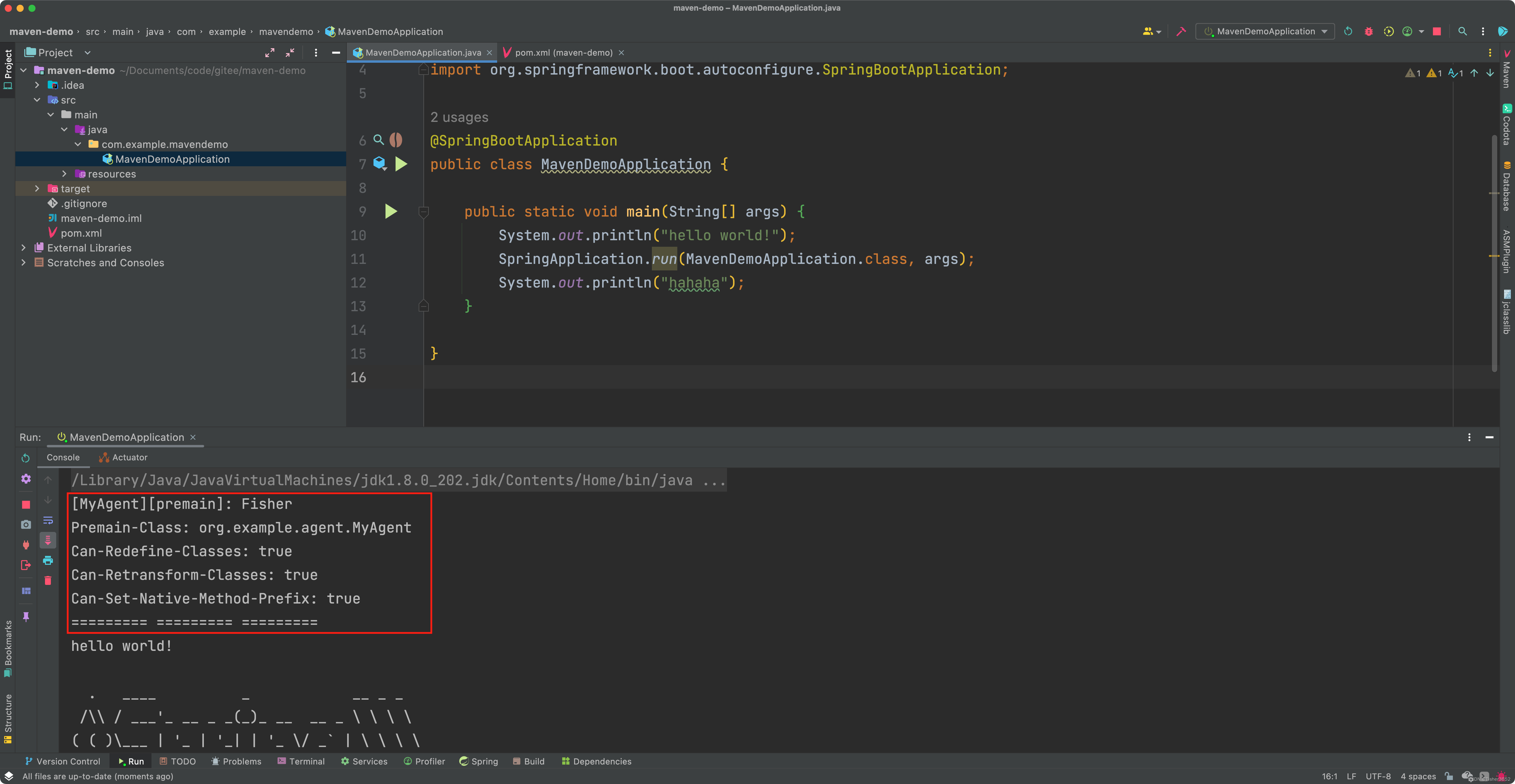The width and height of the screenshot is (1515, 784).
Task: Select the MavenDemoApplication.java editor tab
Action: pos(422,52)
